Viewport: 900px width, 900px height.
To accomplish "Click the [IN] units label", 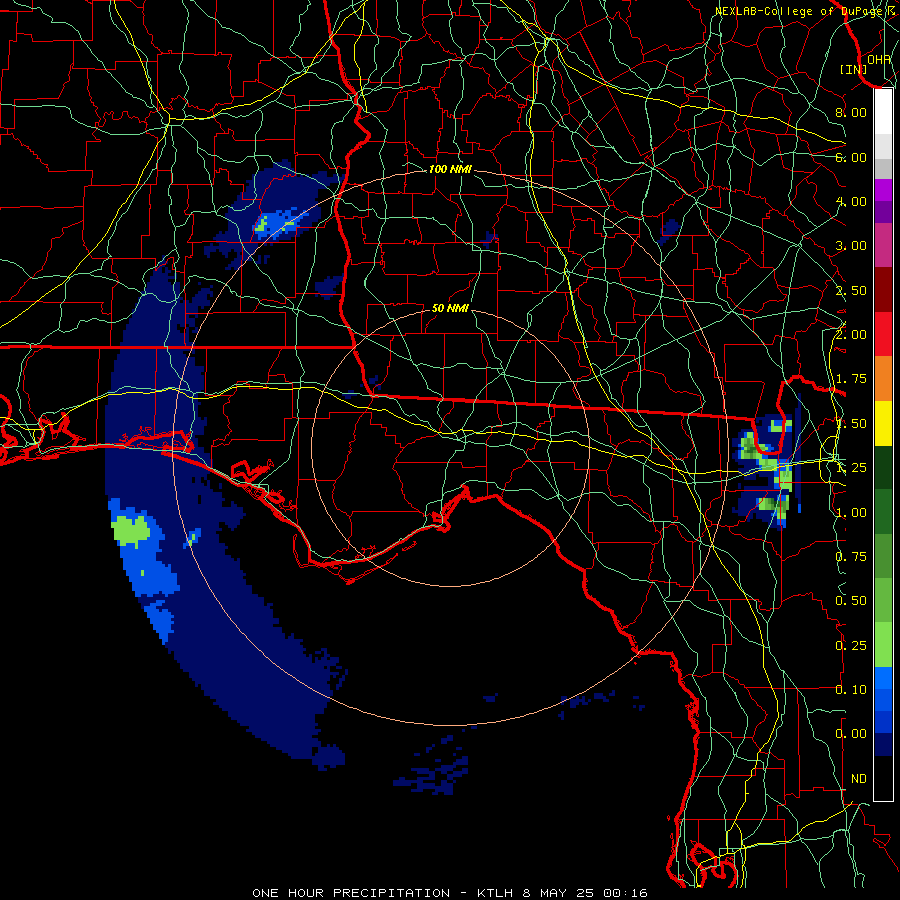I will (x=854, y=69).
